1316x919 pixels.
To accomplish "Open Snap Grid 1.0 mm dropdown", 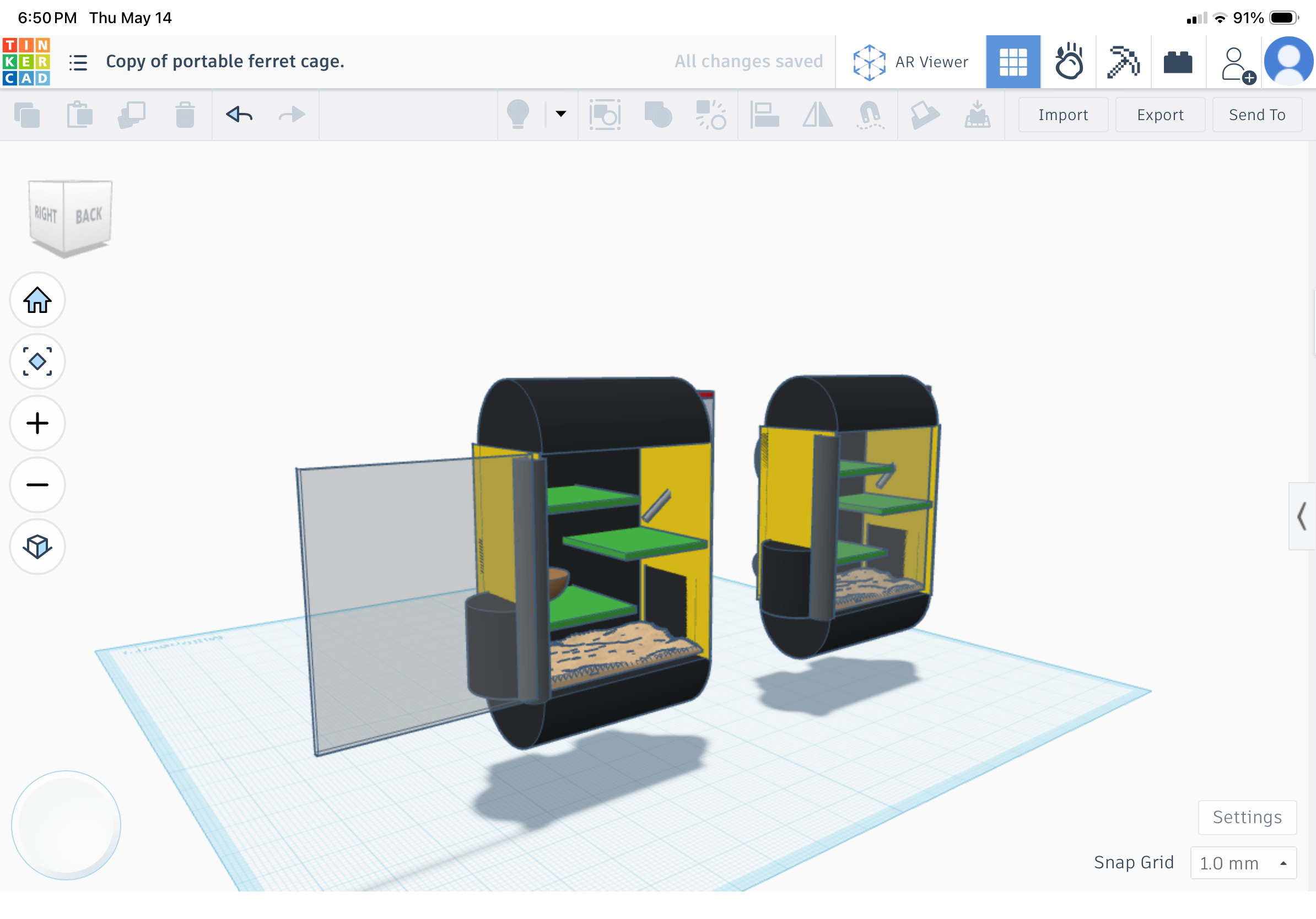I will point(1243,863).
